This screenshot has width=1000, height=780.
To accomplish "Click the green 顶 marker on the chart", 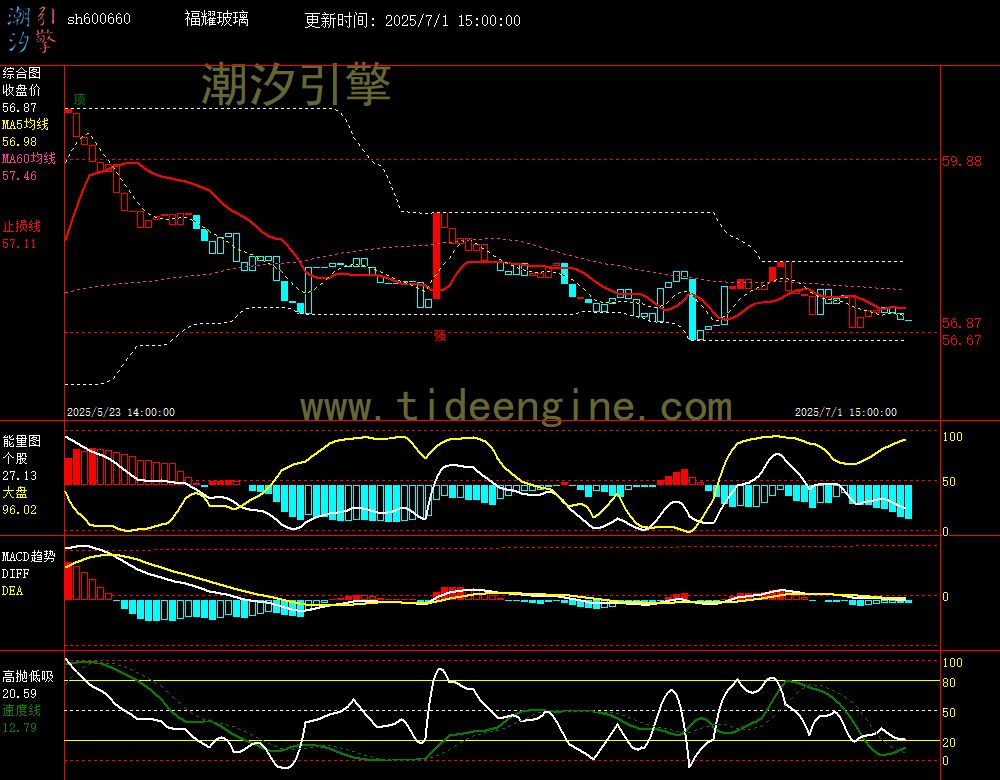I will pos(79,99).
